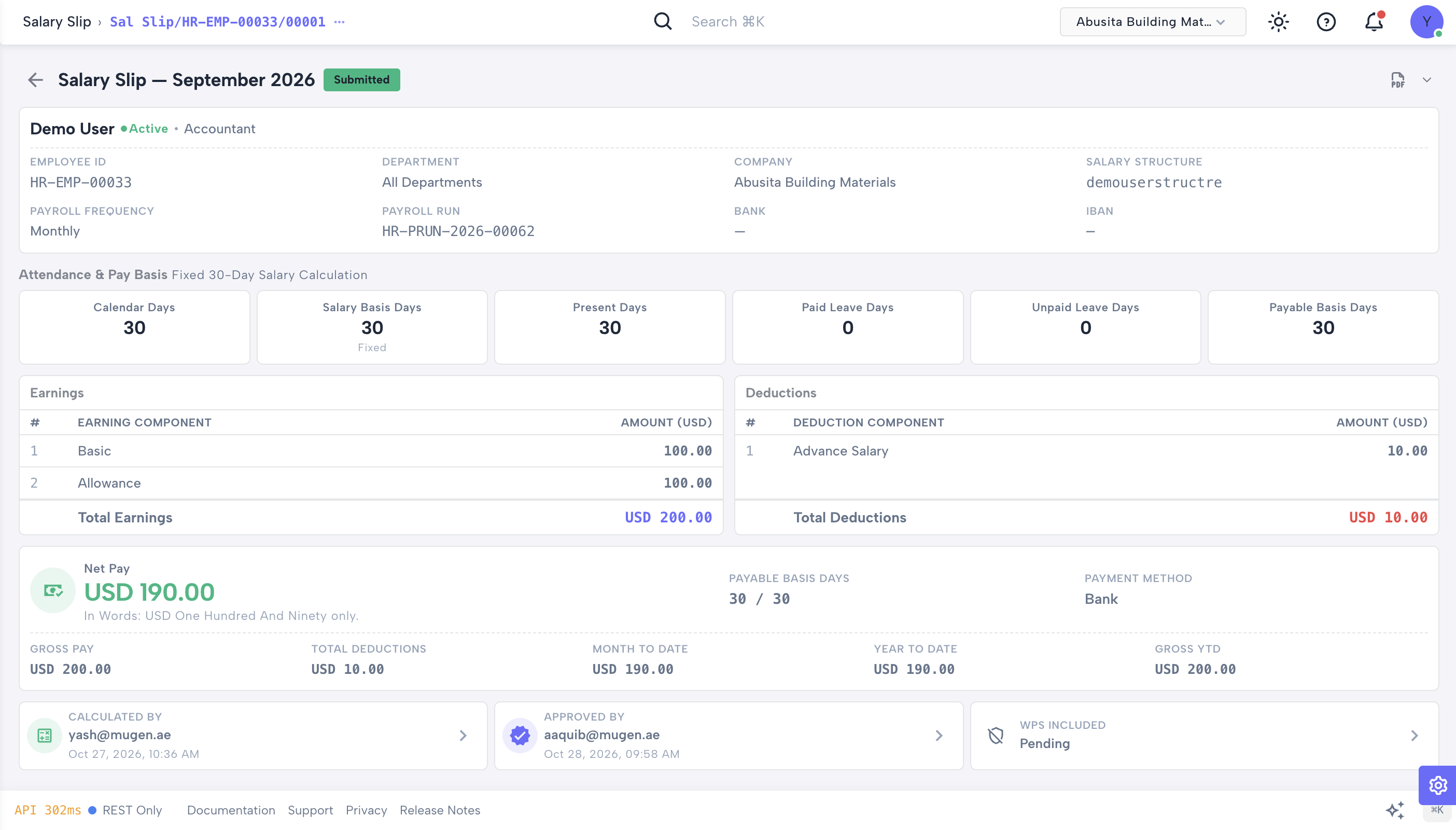Select the Basic earning row
Image resolution: width=1456 pixels, height=830 pixels.
371,451
